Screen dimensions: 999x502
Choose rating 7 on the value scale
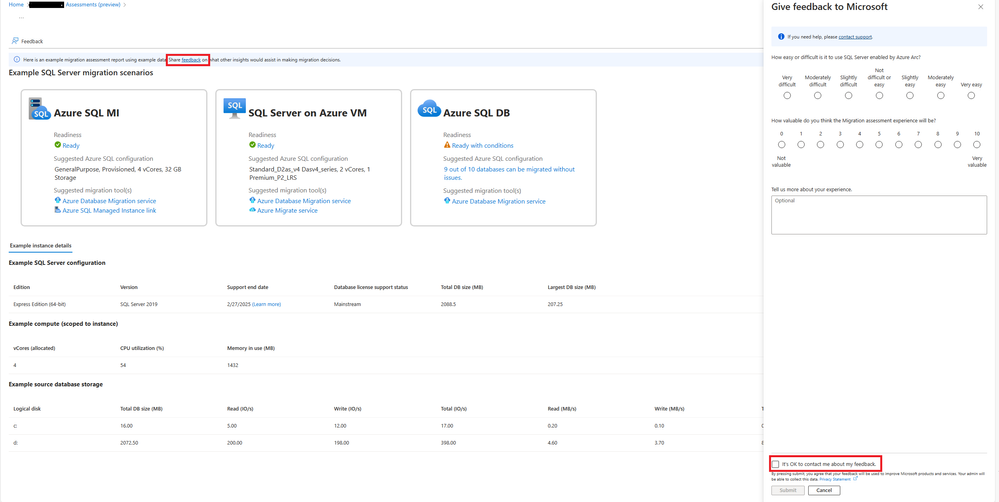click(918, 145)
